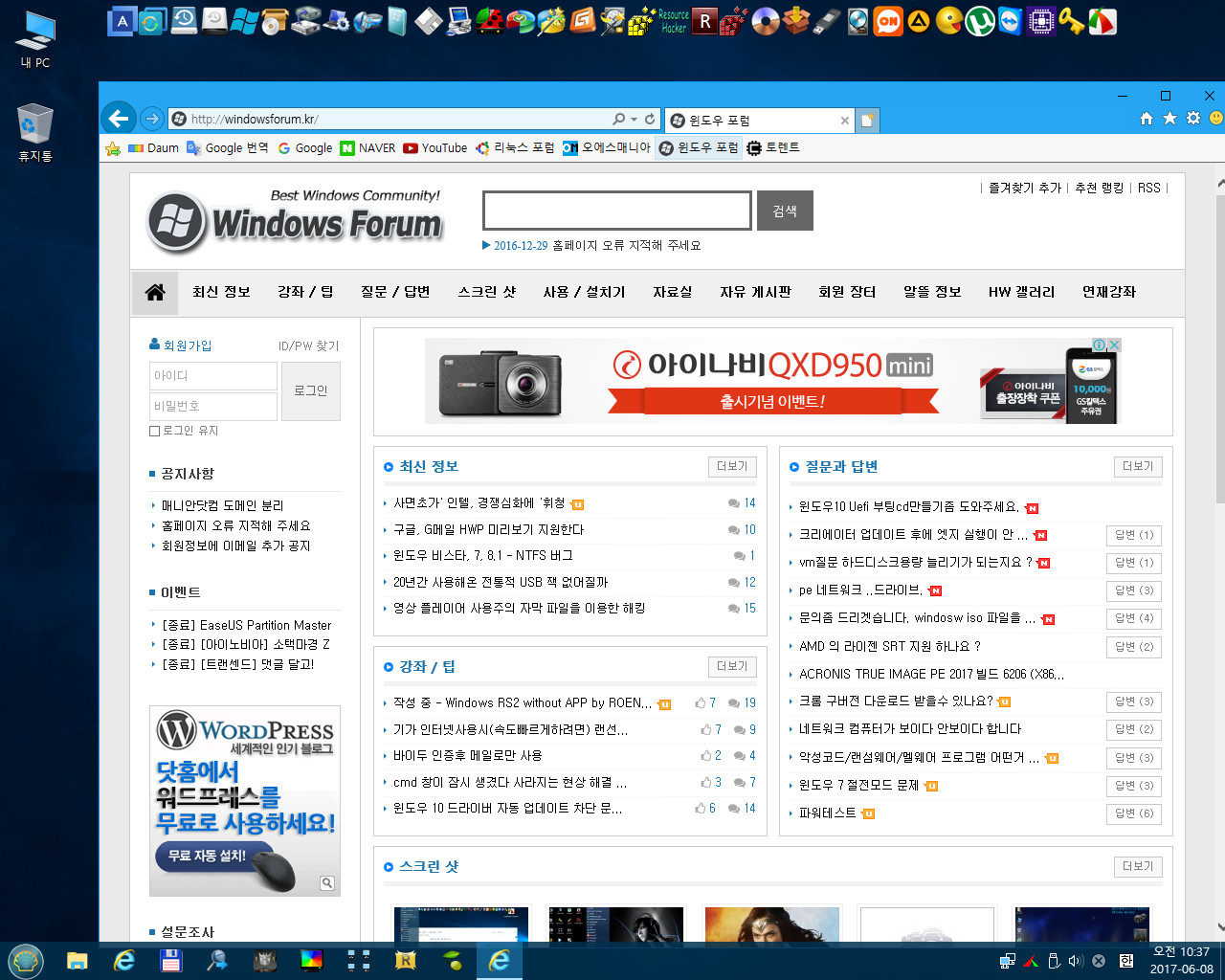
Task: Click the site home icon in navigation bar
Action: click(x=155, y=292)
